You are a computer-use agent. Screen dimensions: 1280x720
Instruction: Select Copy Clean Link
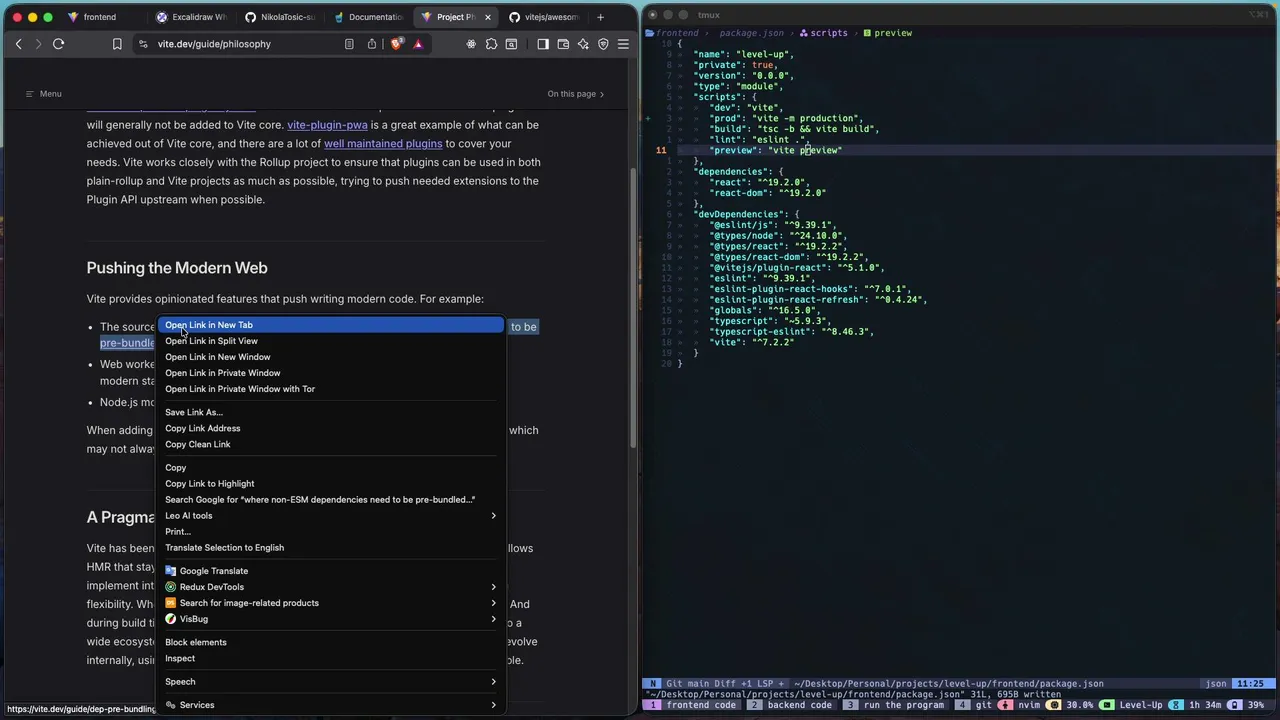332,444
